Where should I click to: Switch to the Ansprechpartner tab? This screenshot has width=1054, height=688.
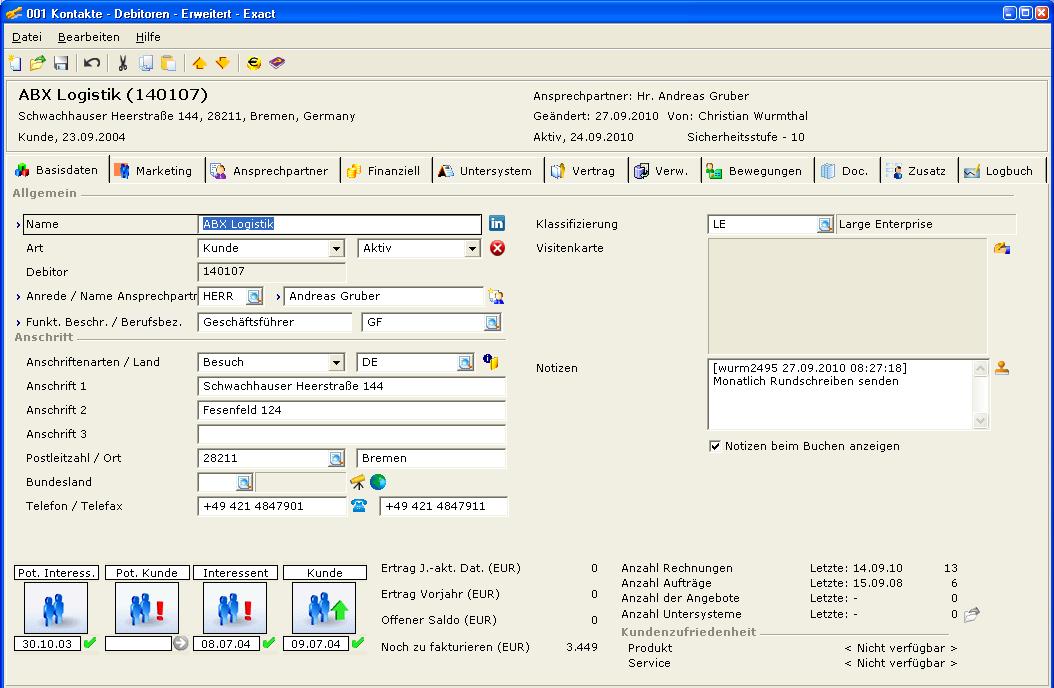click(270, 171)
